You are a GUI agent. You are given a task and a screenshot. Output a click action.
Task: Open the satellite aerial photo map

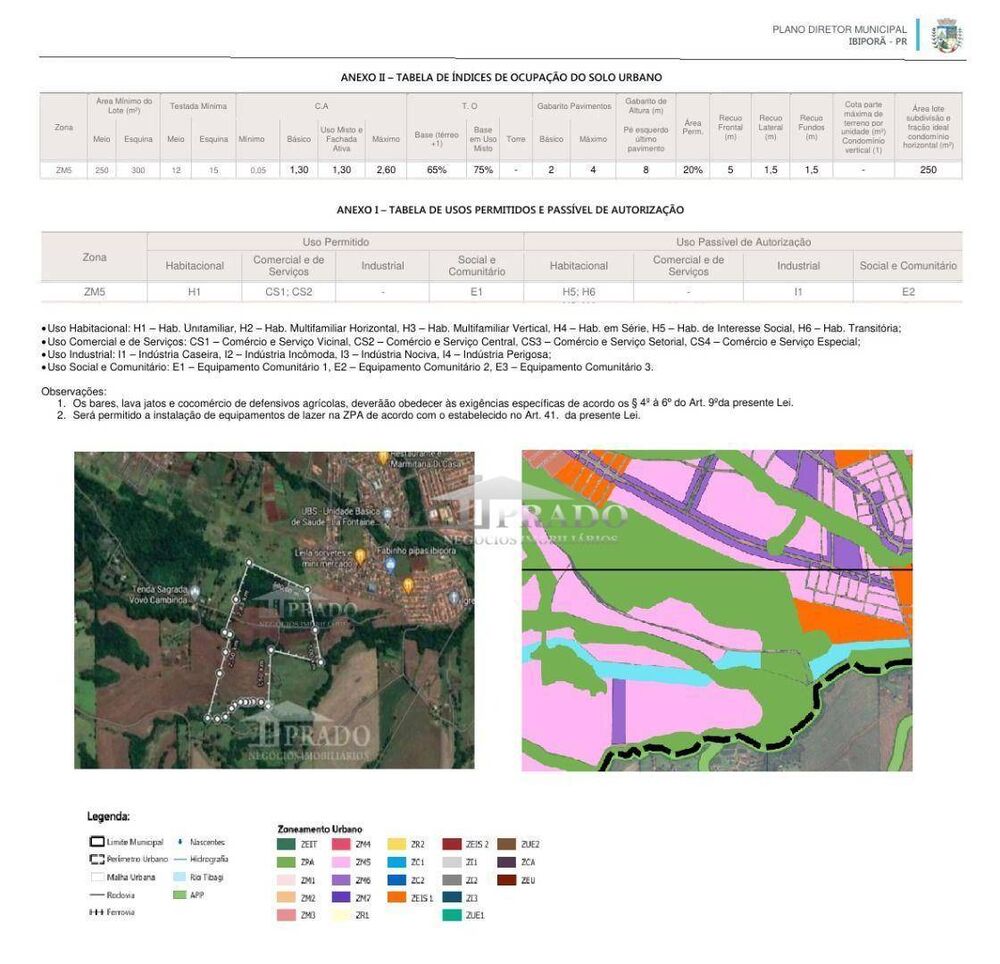[274, 610]
